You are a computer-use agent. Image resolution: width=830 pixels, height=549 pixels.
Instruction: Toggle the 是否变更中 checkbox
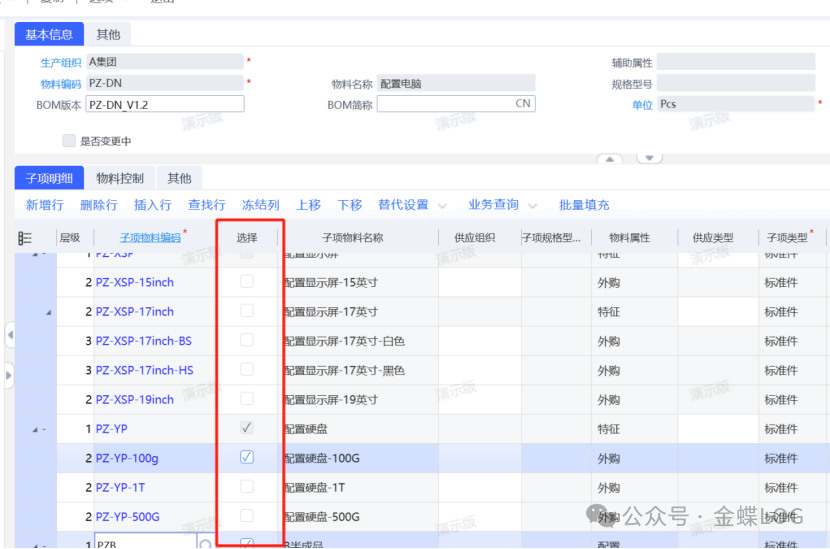coord(69,141)
